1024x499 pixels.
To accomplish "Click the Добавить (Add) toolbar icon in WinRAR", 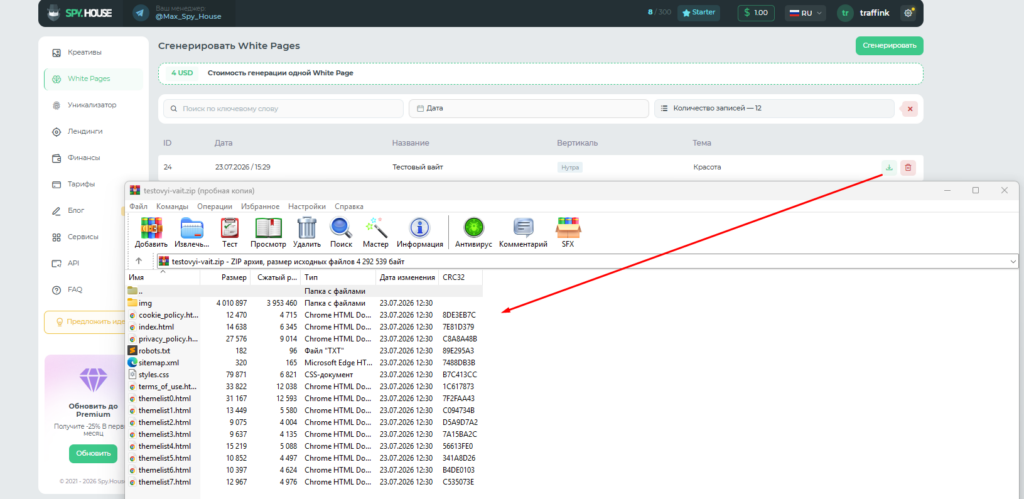I will (151, 228).
